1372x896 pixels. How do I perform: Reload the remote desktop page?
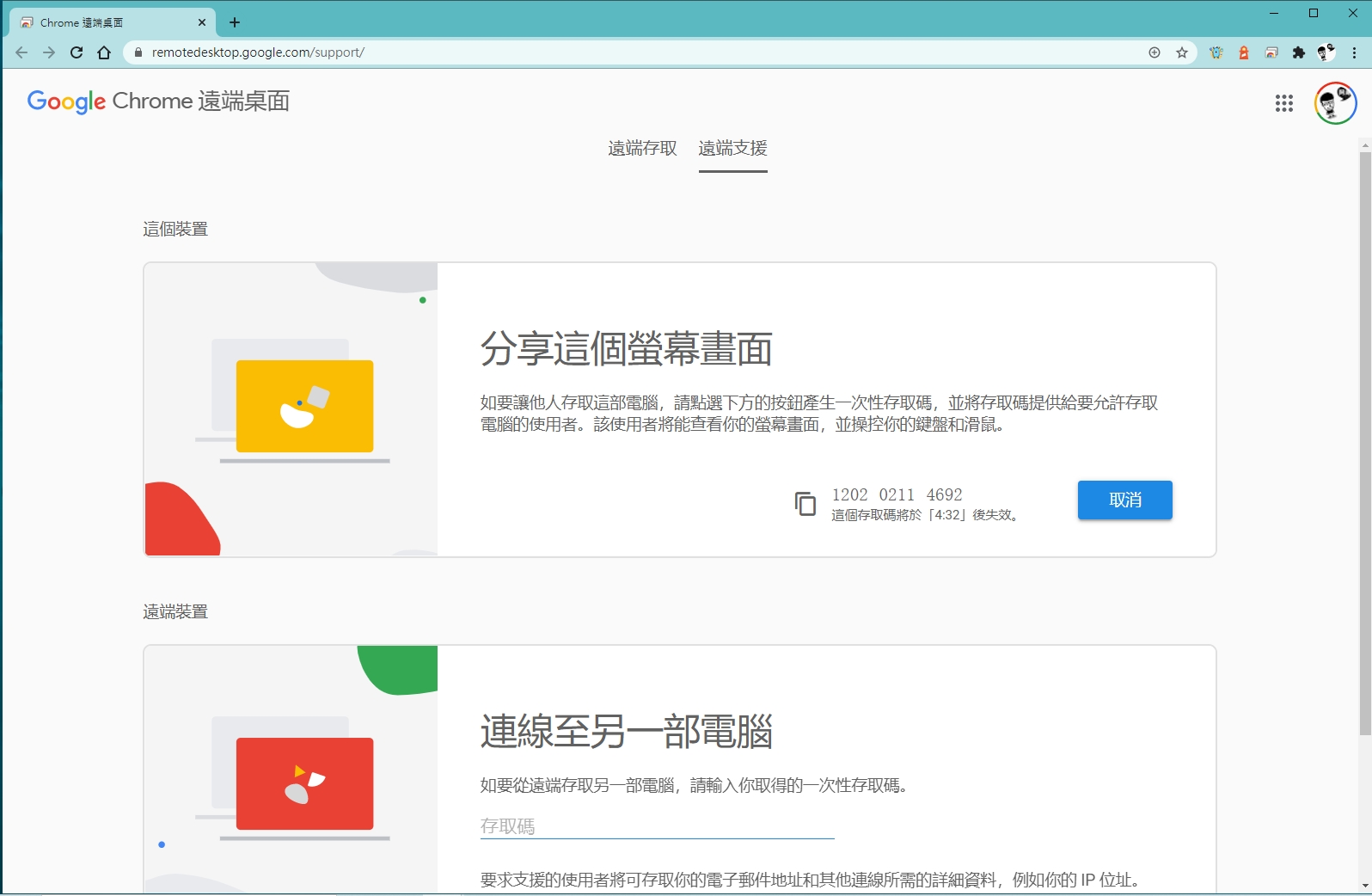point(77,52)
